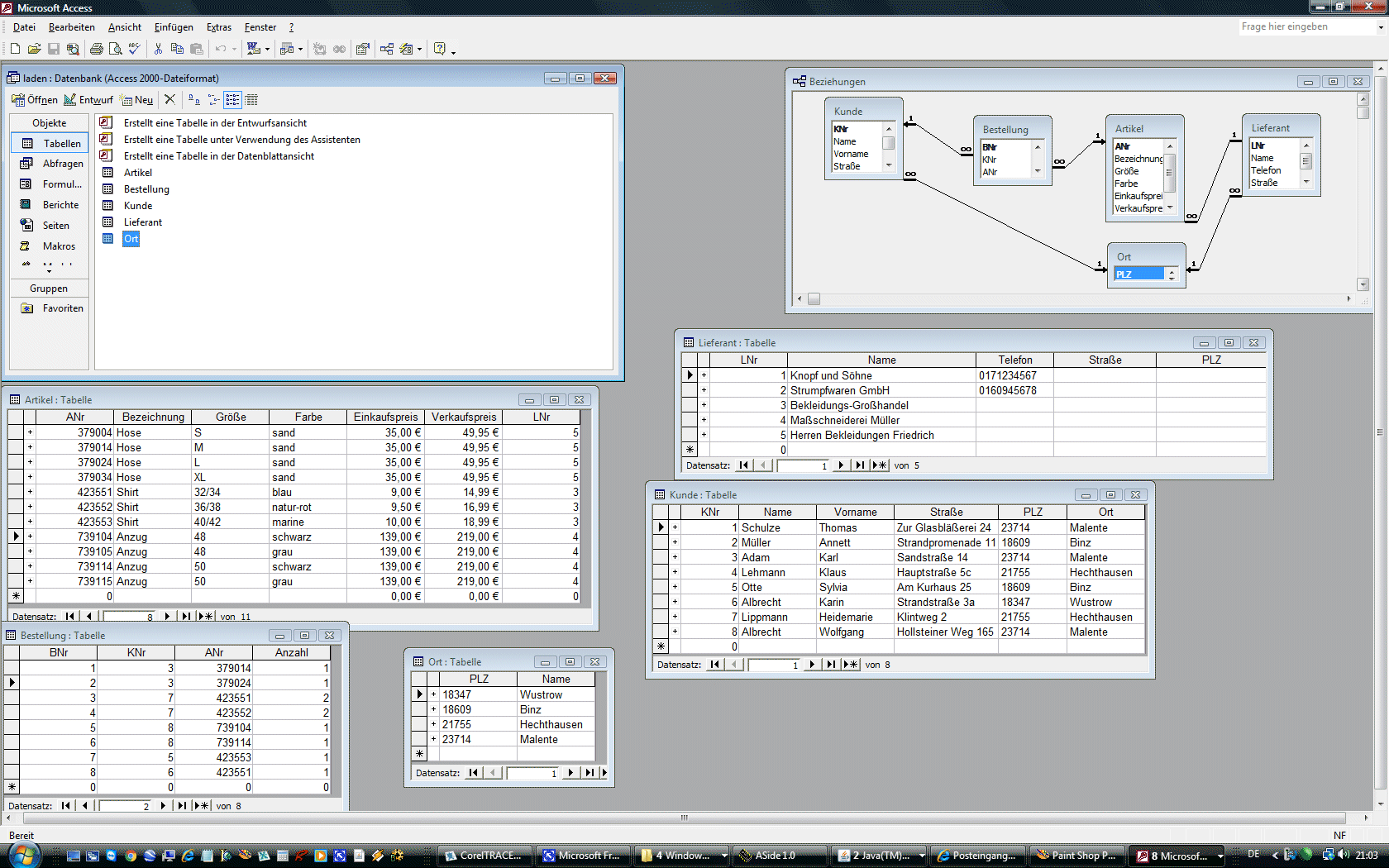
Task: Open Print Preview from the toolbar
Action: pyautogui.click(x=115, y=49)
